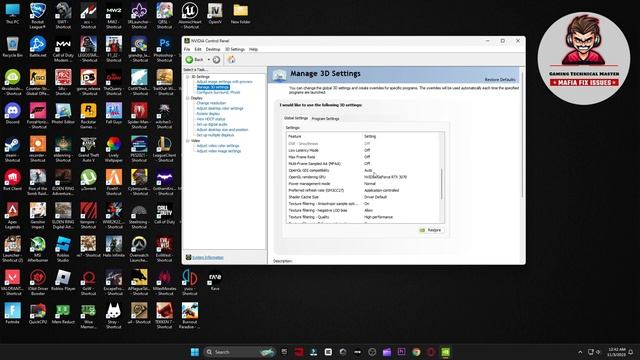Screen dimensions: 640x360
Task: Select Preferred refresh rate setting row
Action: (x=363, y=190)
